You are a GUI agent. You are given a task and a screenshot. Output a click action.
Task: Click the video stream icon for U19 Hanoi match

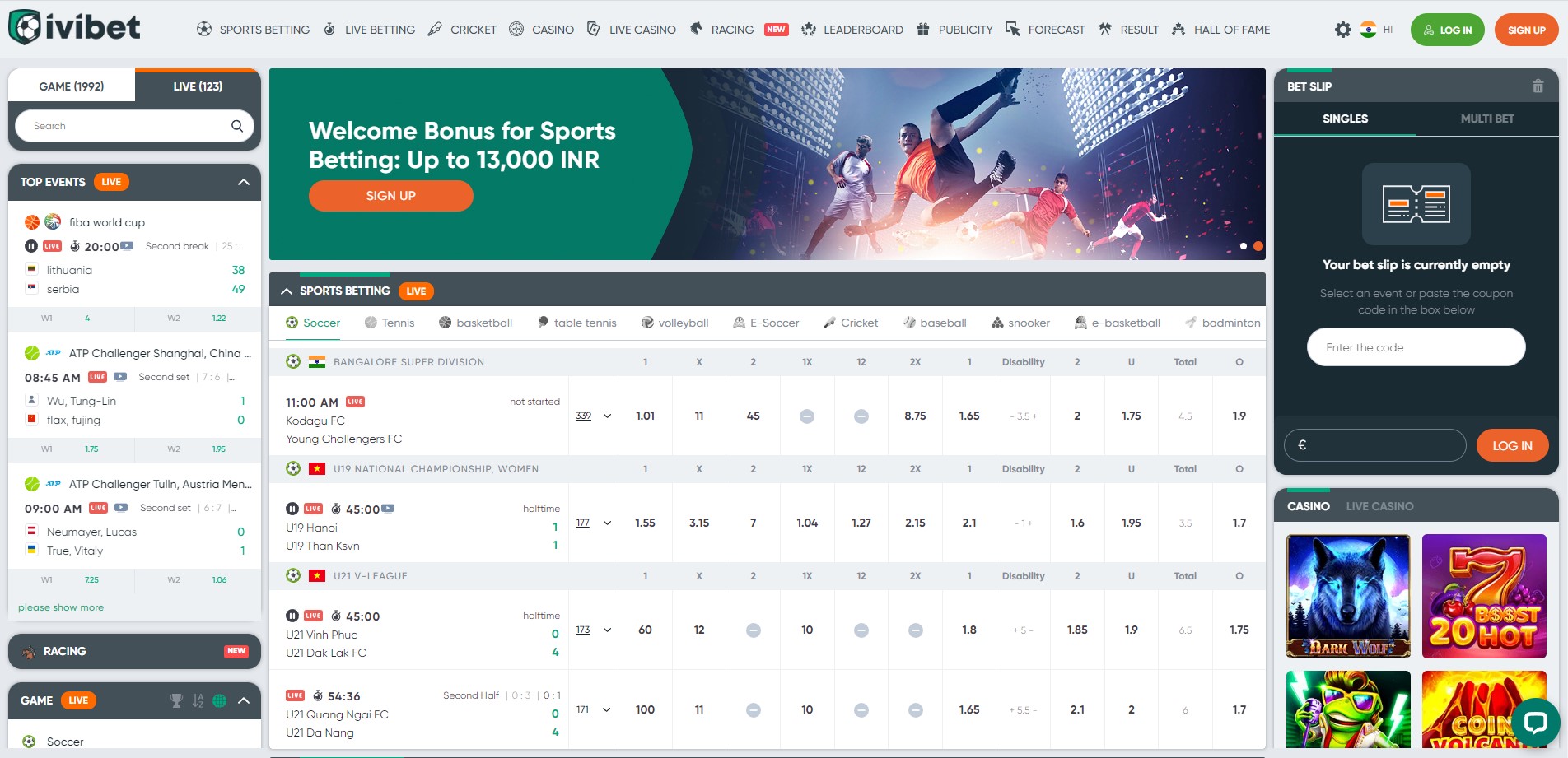tap(388, 509)
